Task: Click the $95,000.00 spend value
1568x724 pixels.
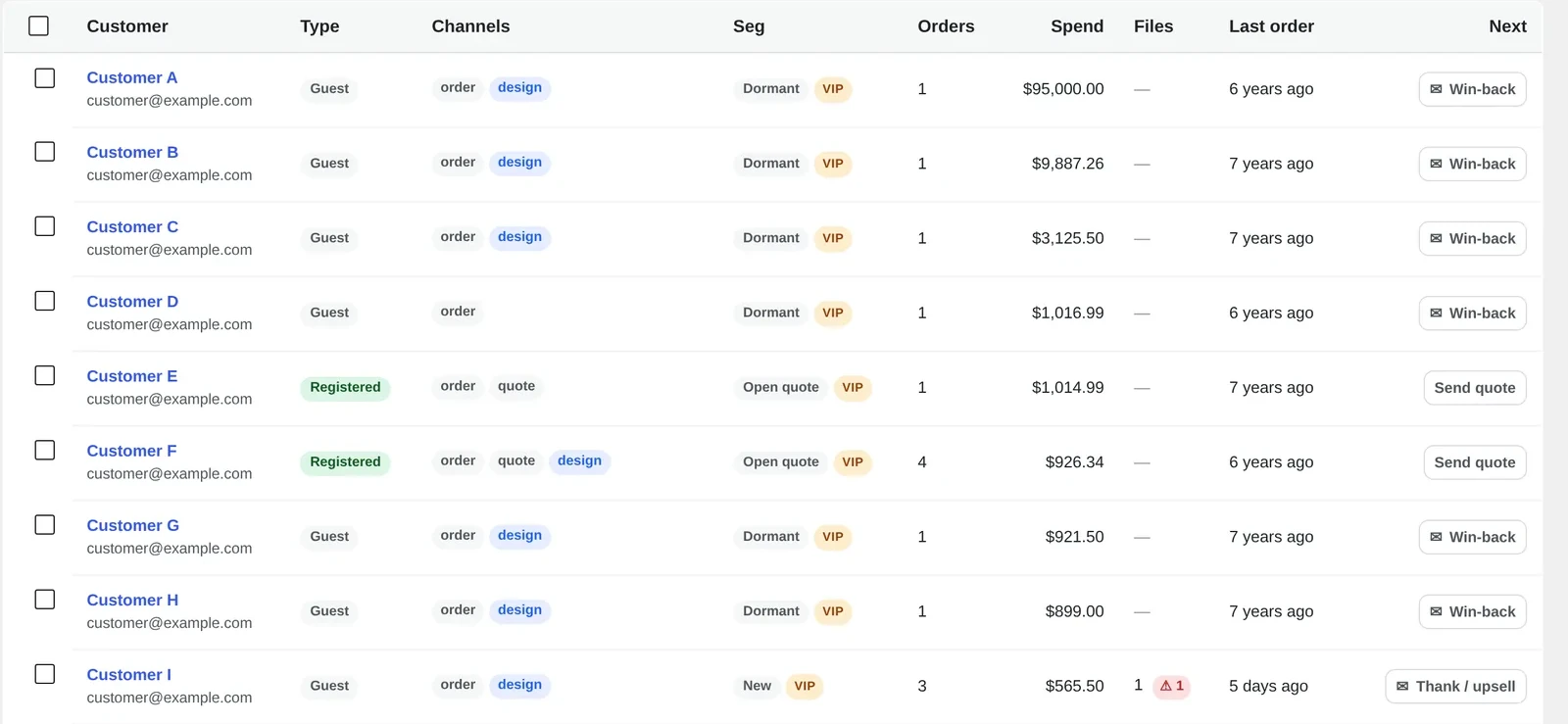Action: tap(1063, 89)
